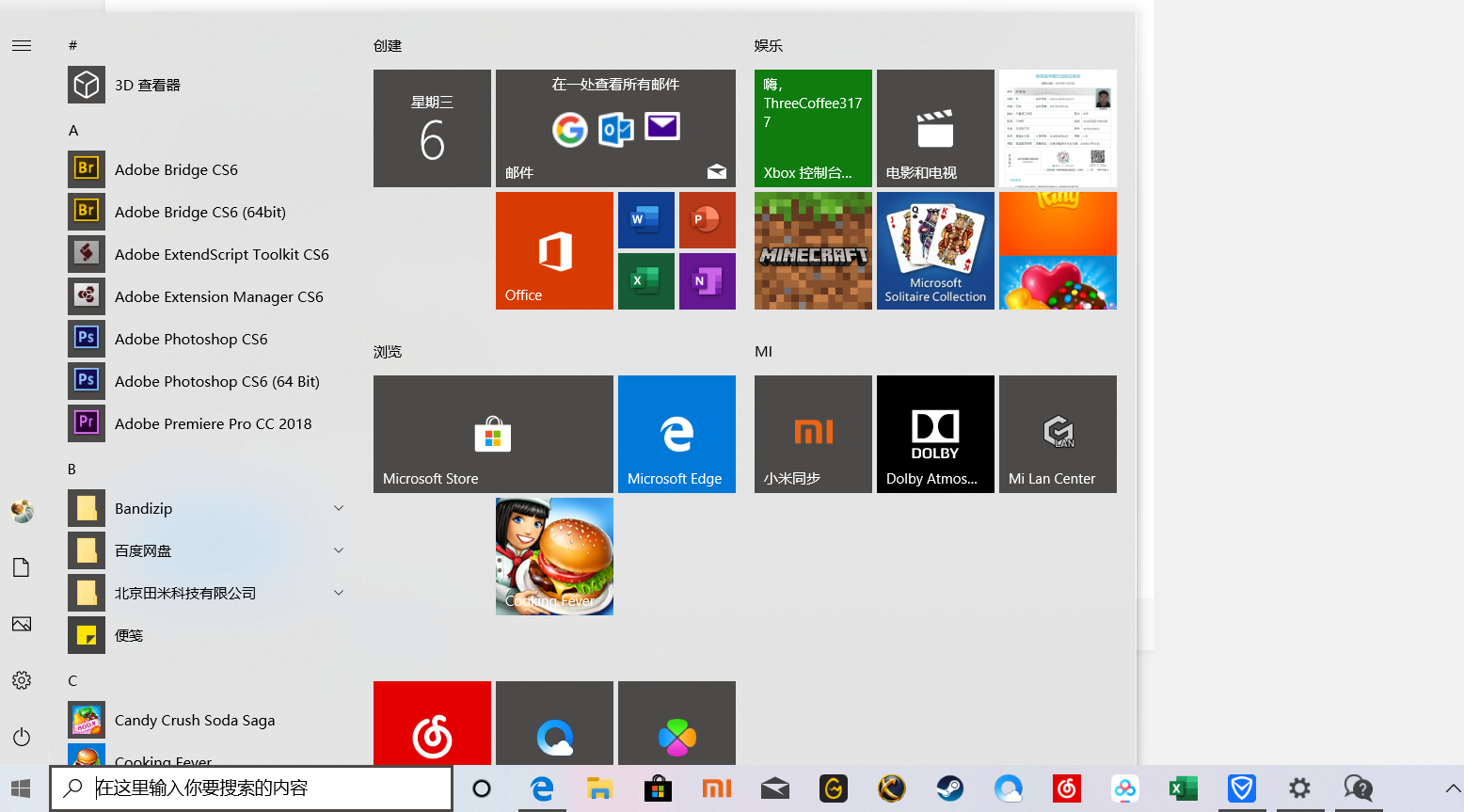Image resolution: width=1464 pixels, height=812 pixels.
Task: Launch OneNote from the small tile
Action: click(708, 281)
